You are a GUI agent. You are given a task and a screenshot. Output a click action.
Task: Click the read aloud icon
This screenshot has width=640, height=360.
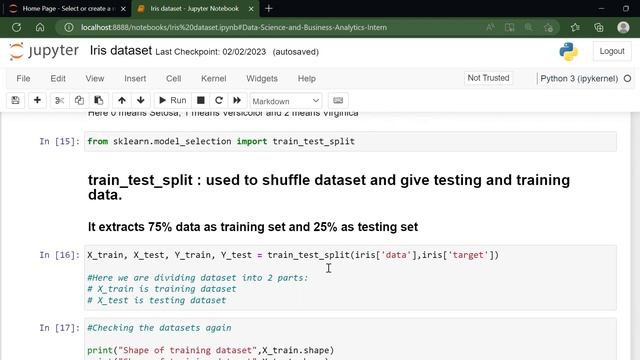click(490, 27)
